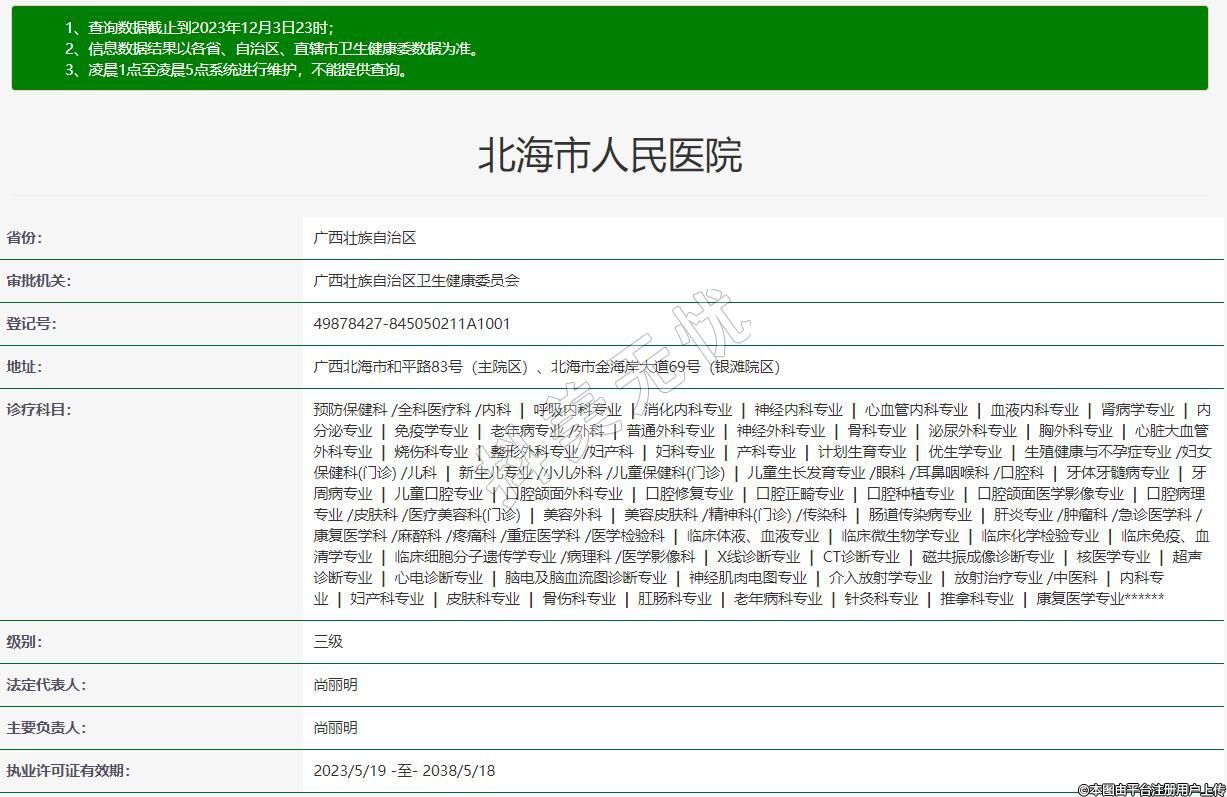Screen dimensions: 1227x797
Task: Click the 法定代表人 row label
Action: [46, 685]
